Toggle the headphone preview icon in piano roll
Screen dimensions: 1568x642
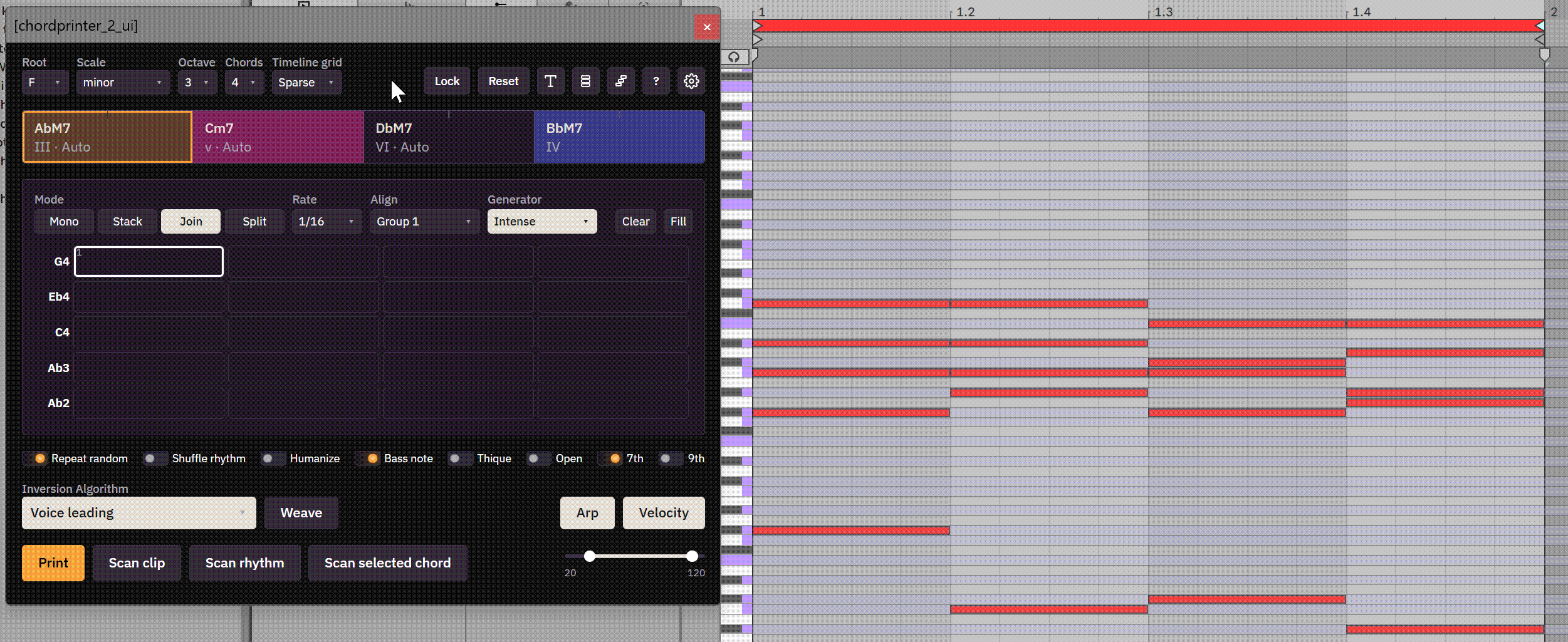point(734,57)
